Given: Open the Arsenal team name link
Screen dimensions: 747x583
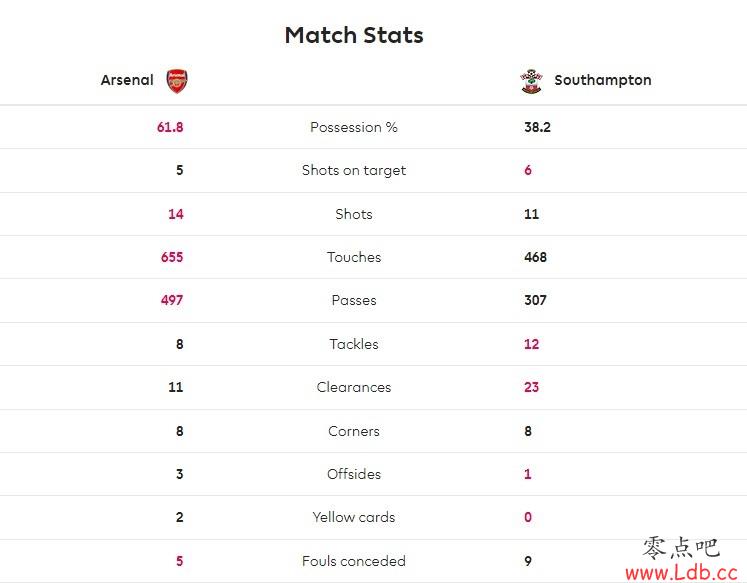Looking at the screenshot, I should point(127,80).
